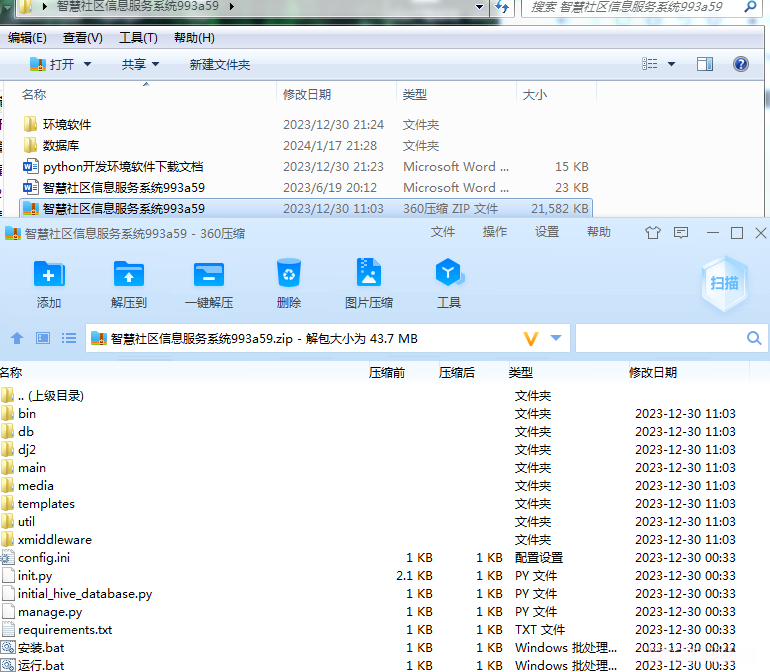Click the 添加 (Add) icon in 360压缩
Image resolution: width=770 pixels, height=672 pixels.
point(49,274)
